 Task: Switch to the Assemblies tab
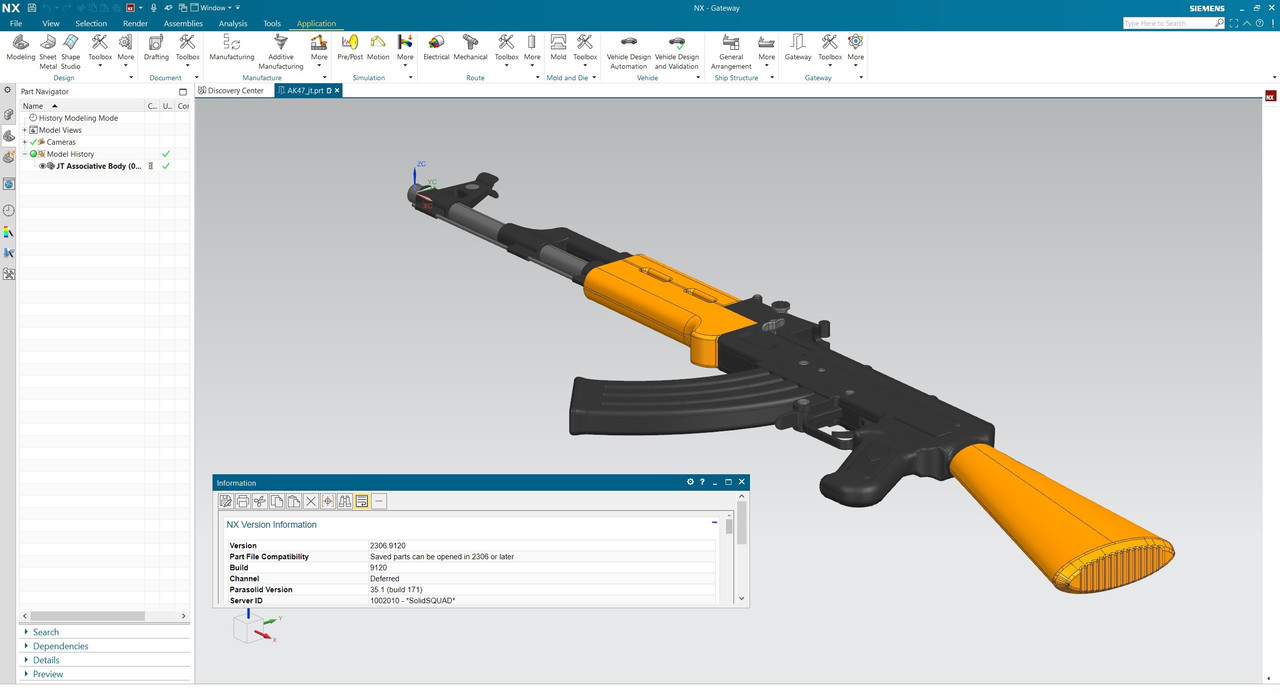(x=183, y=23)
